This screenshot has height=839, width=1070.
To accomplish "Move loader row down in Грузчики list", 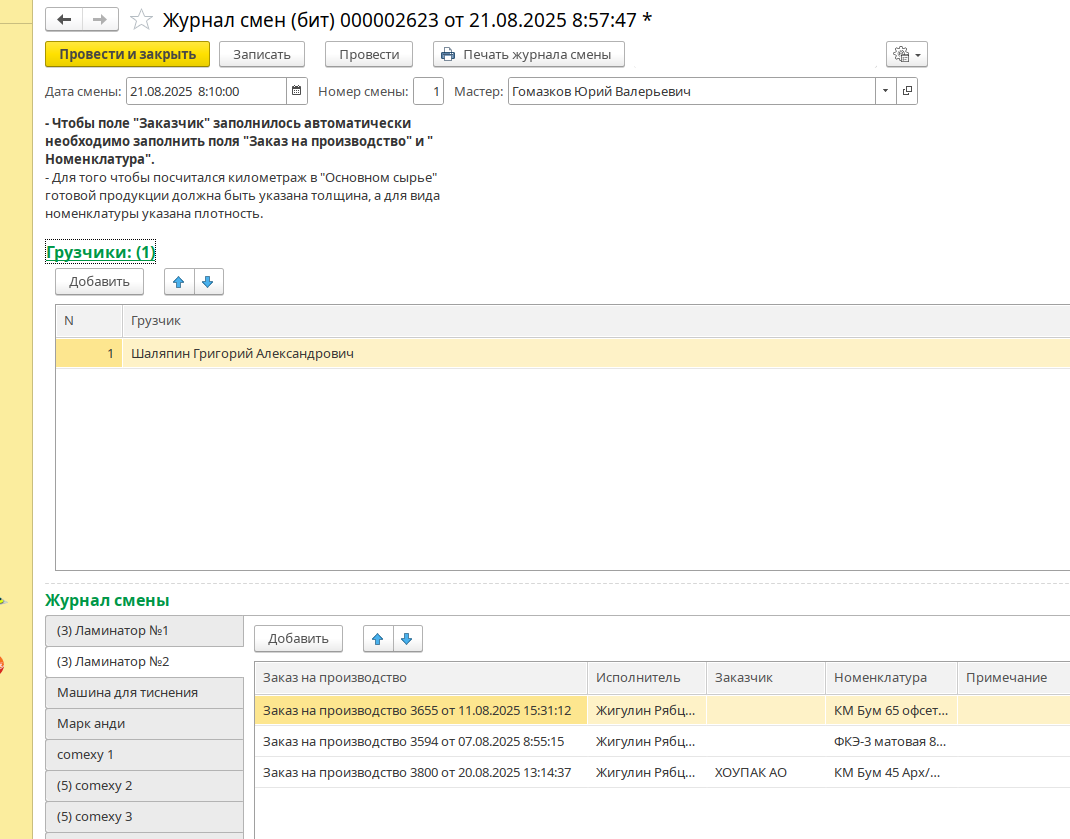I will point(208,282).
